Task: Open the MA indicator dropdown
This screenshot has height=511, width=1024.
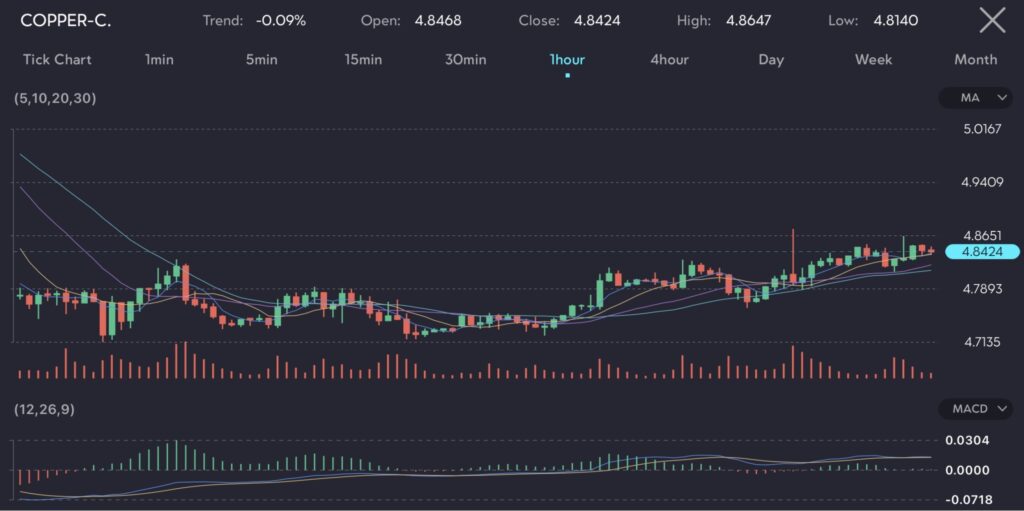Action: point(977,98)
